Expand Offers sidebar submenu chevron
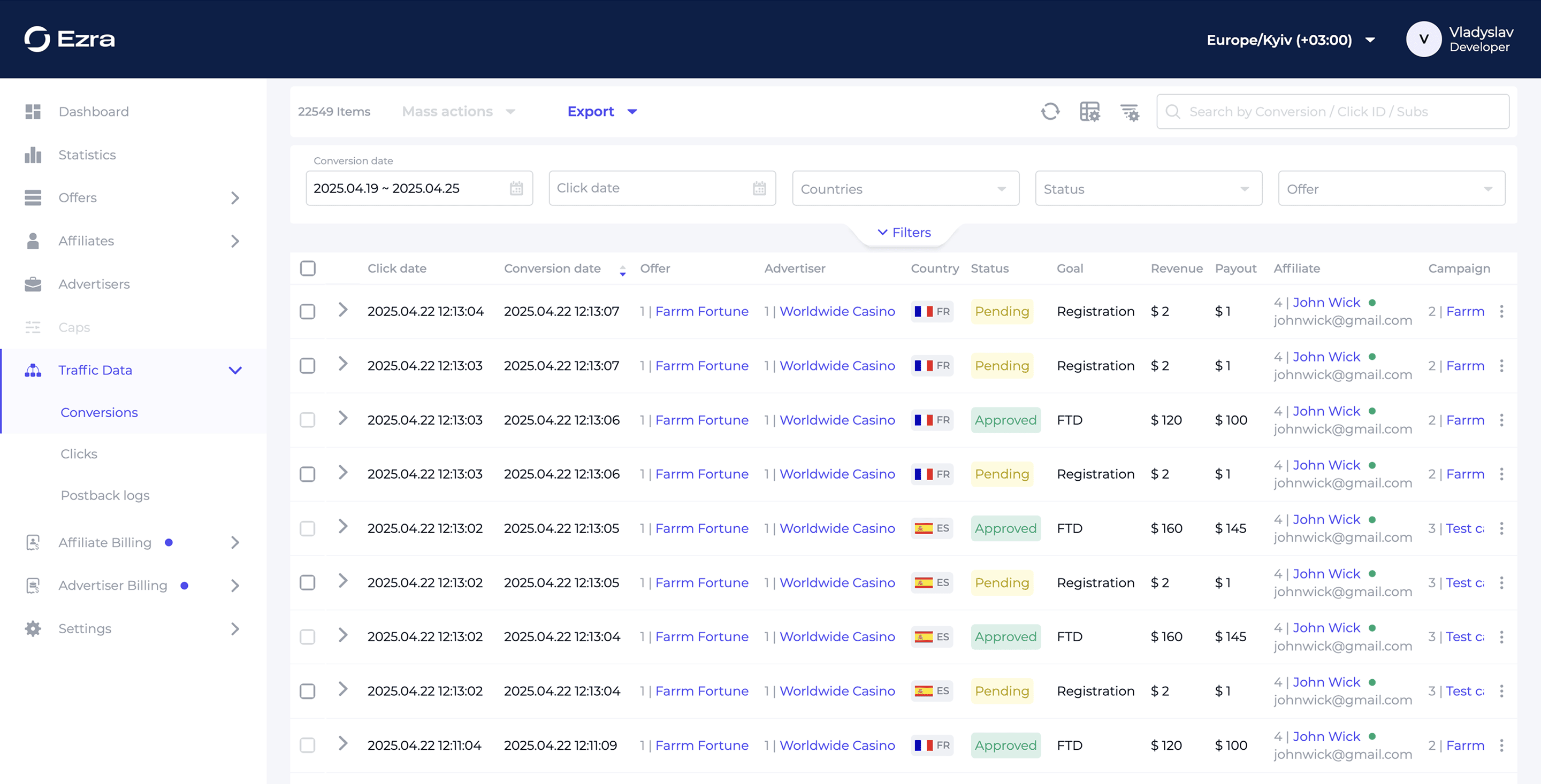1541x784 pixels. coord(235,198)
